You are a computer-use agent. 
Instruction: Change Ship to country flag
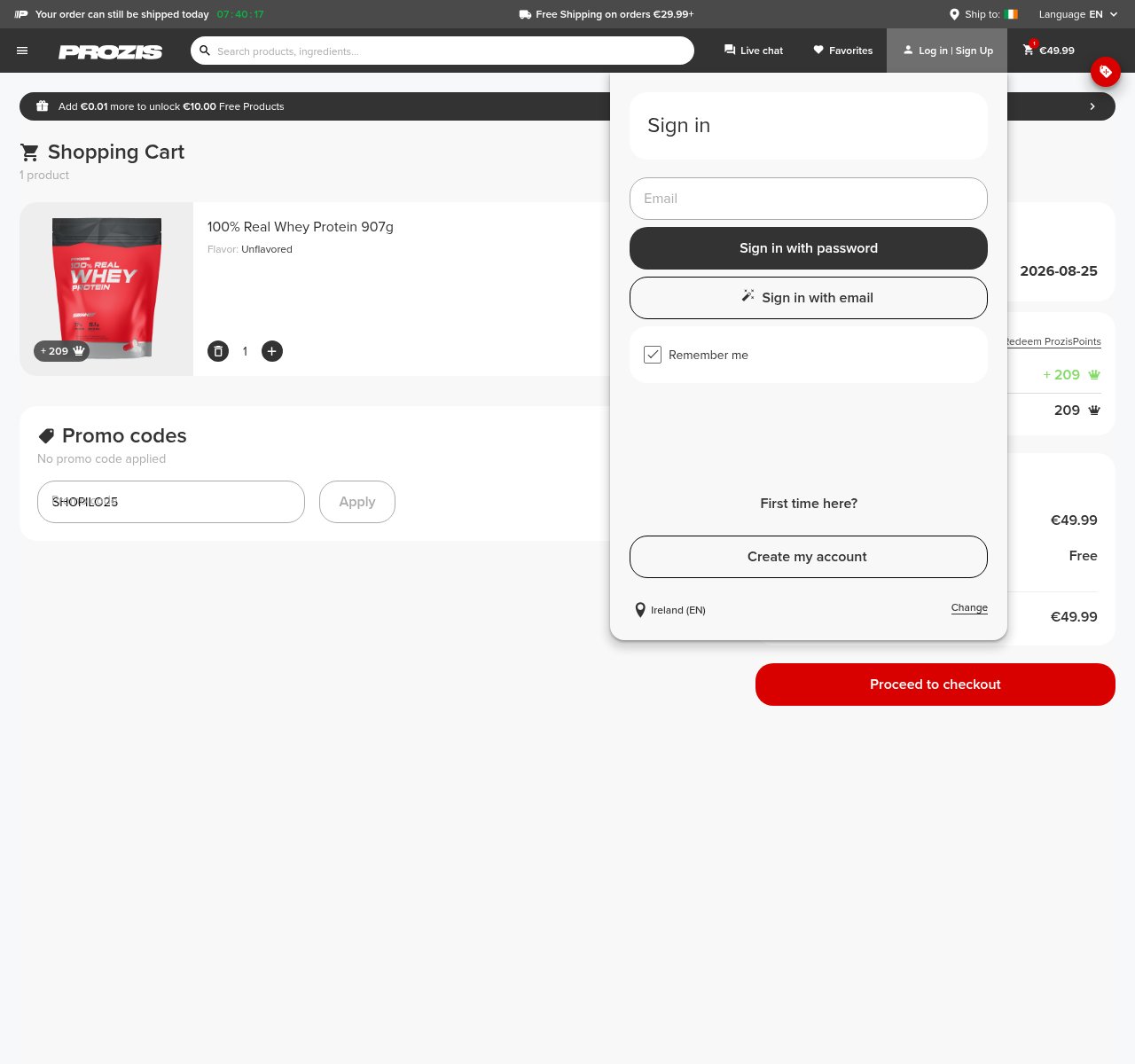coord(1011,14)
